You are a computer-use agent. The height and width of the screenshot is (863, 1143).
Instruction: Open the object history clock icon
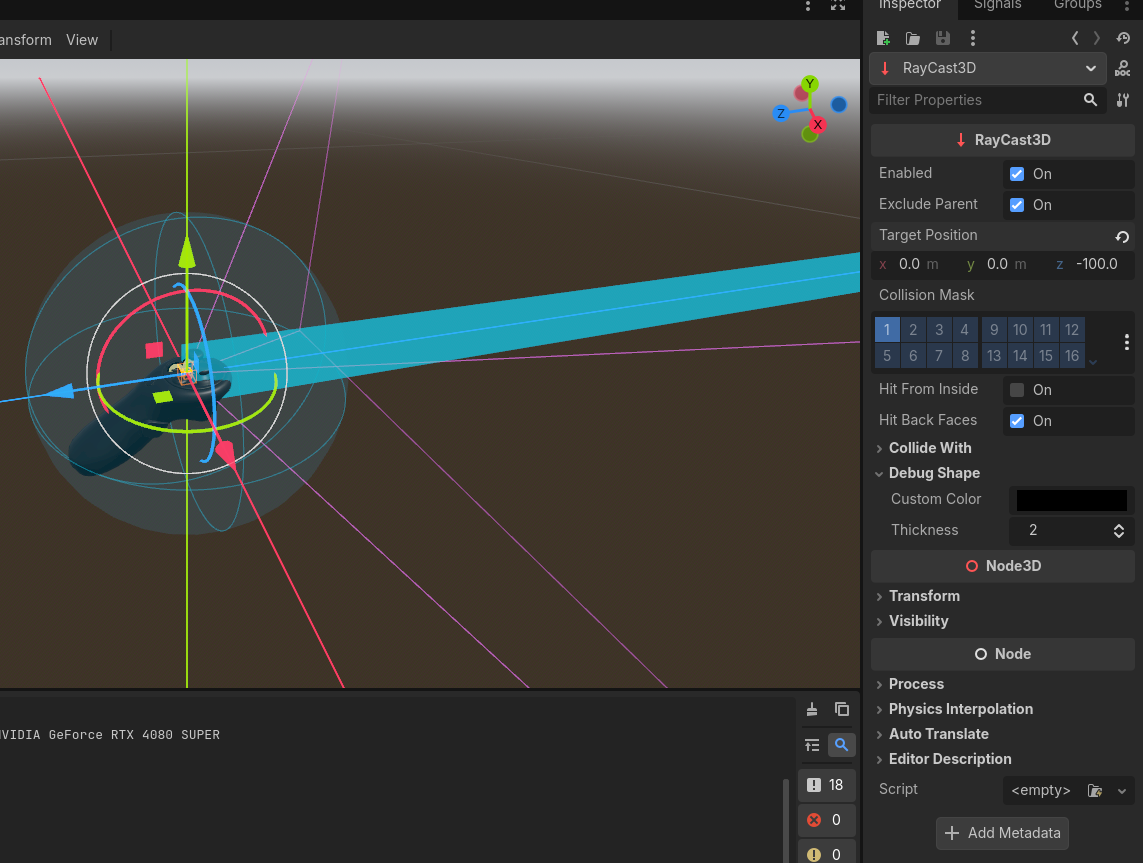point(1123,38)
